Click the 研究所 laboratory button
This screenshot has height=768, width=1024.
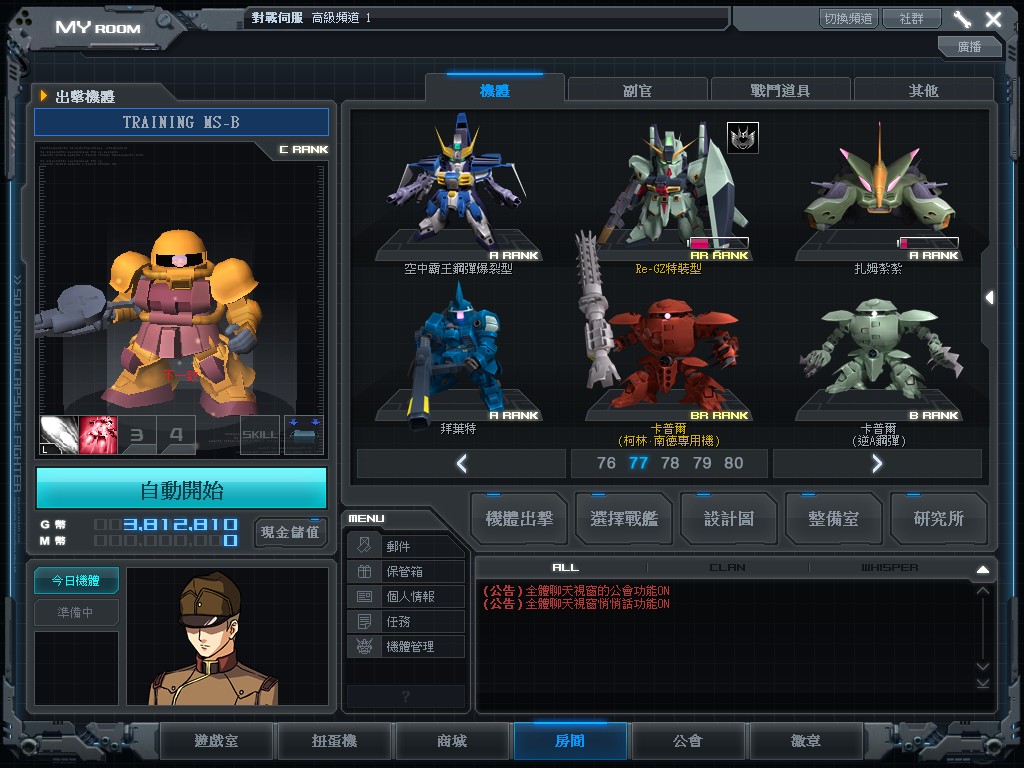[938, 519]
